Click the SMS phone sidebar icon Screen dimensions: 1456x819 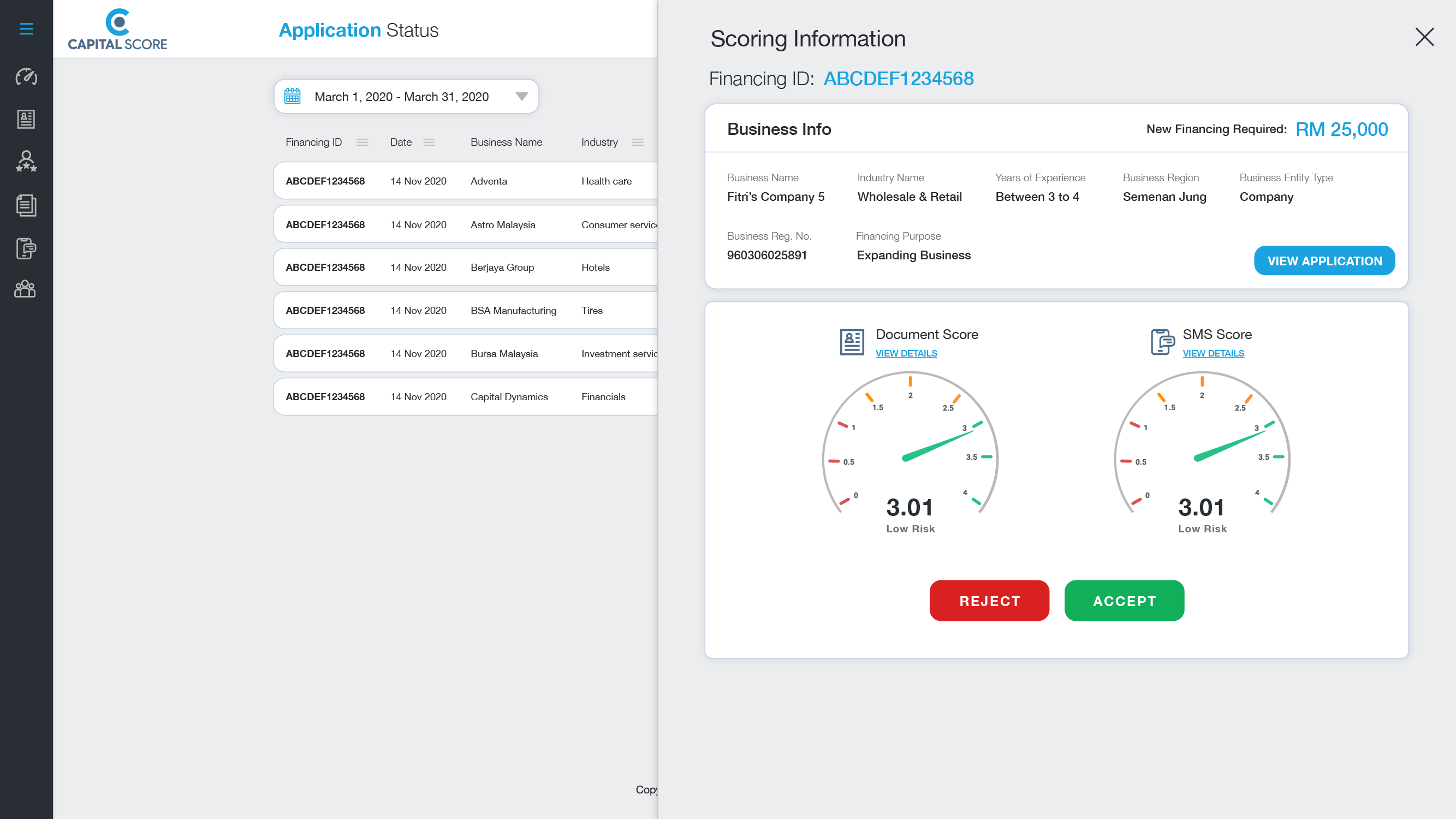pos(26,248)
